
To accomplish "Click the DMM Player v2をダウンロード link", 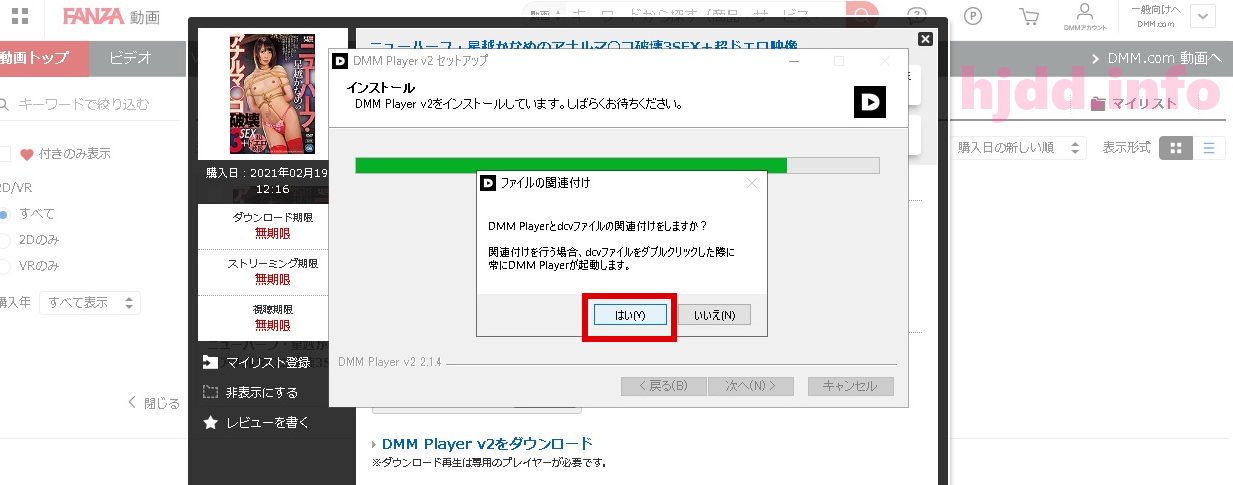I will point(487,443).
